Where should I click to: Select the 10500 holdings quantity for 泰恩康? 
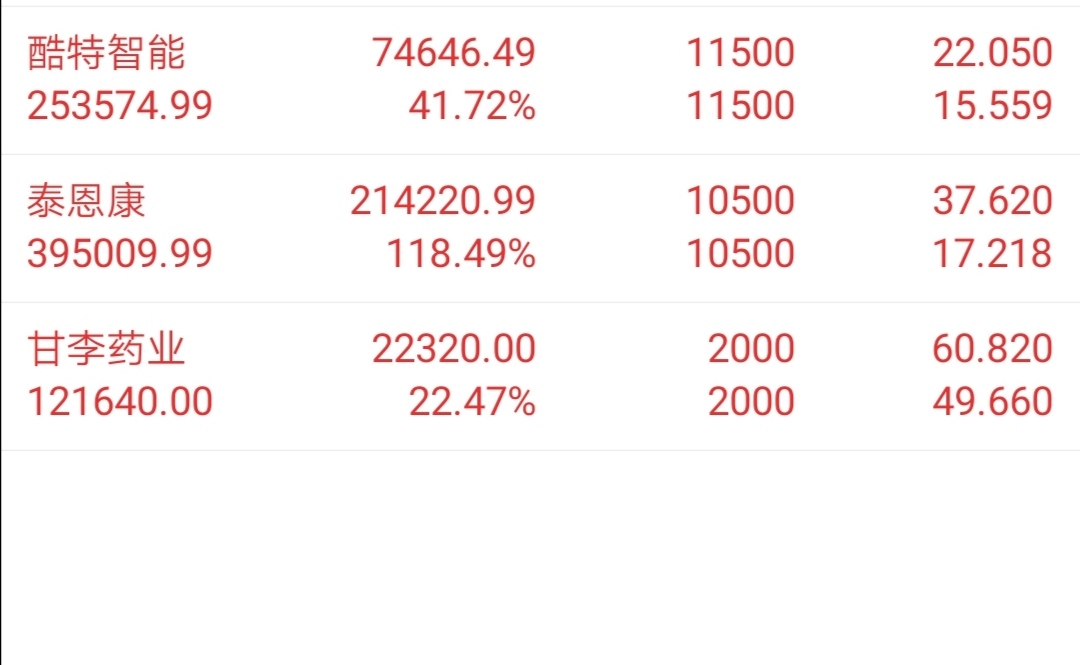(x=741, y=201)
